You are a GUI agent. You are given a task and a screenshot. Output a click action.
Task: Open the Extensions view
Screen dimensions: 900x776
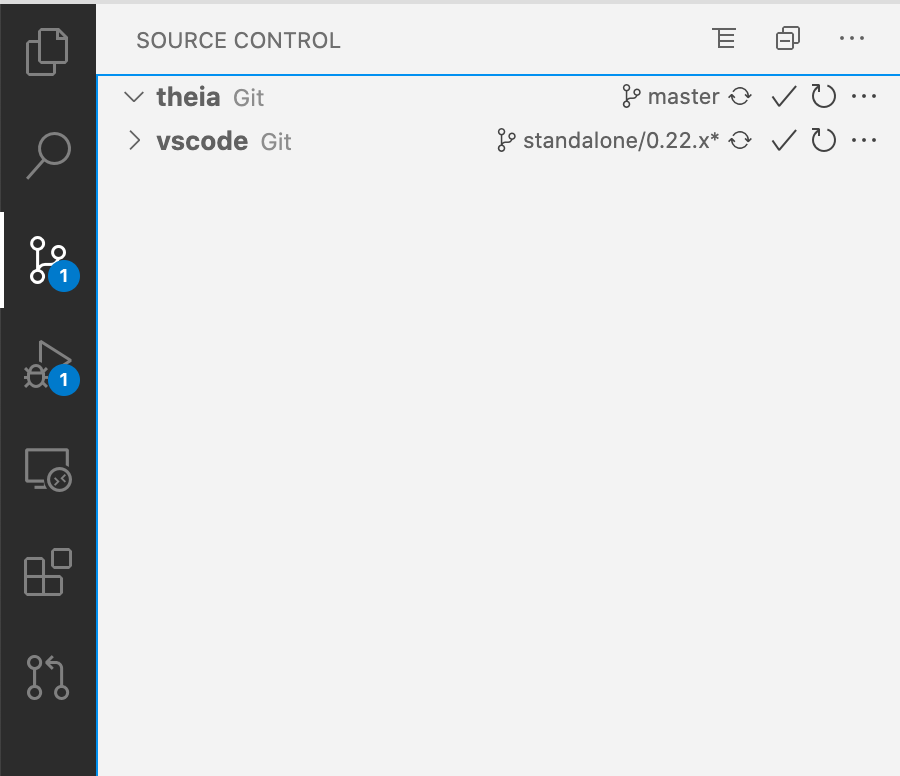pos(48,572)
